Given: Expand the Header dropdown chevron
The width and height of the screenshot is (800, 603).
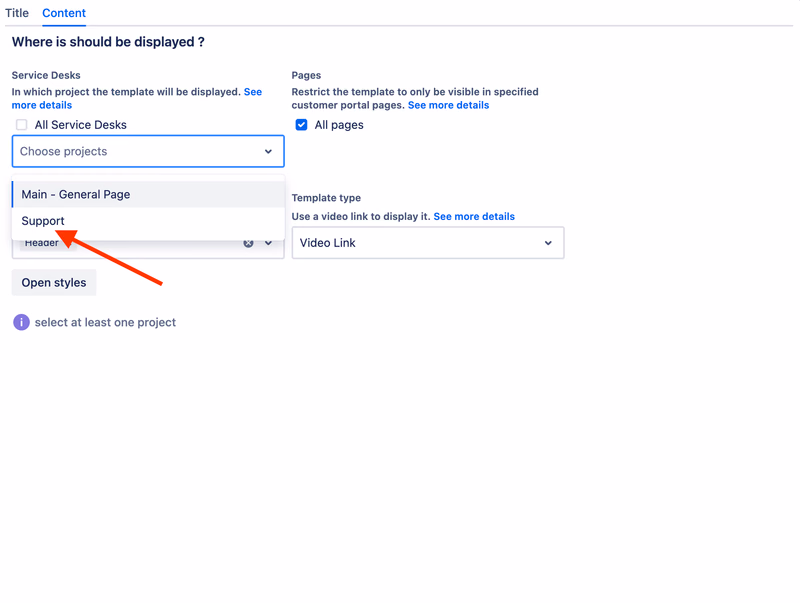Looking at the screenshot, I should 268,243.
